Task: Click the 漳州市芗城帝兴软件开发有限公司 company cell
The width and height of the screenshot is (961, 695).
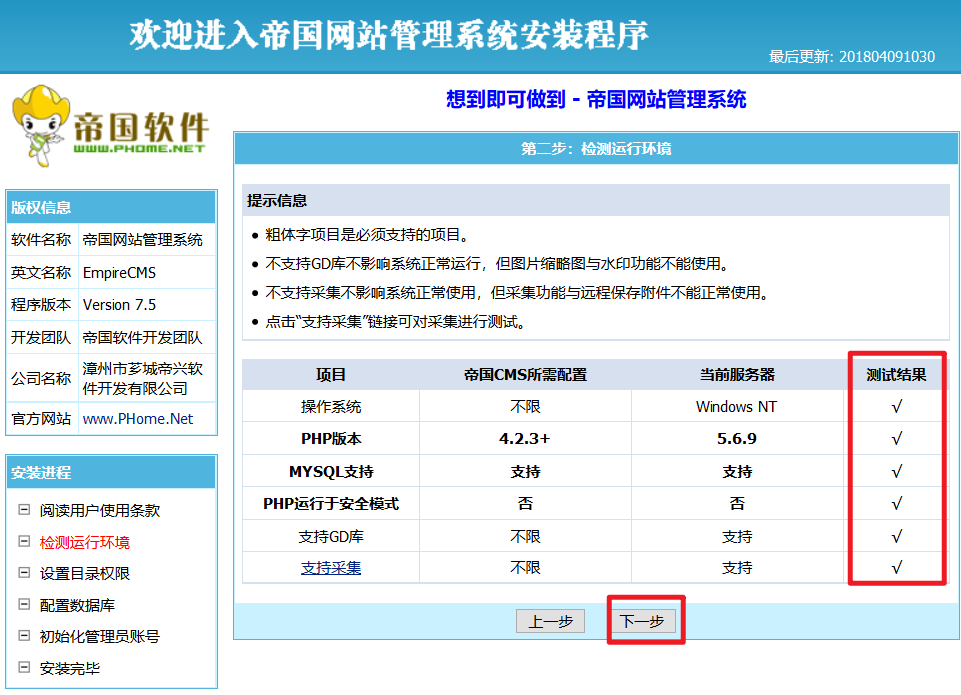Action: (147, 378)
